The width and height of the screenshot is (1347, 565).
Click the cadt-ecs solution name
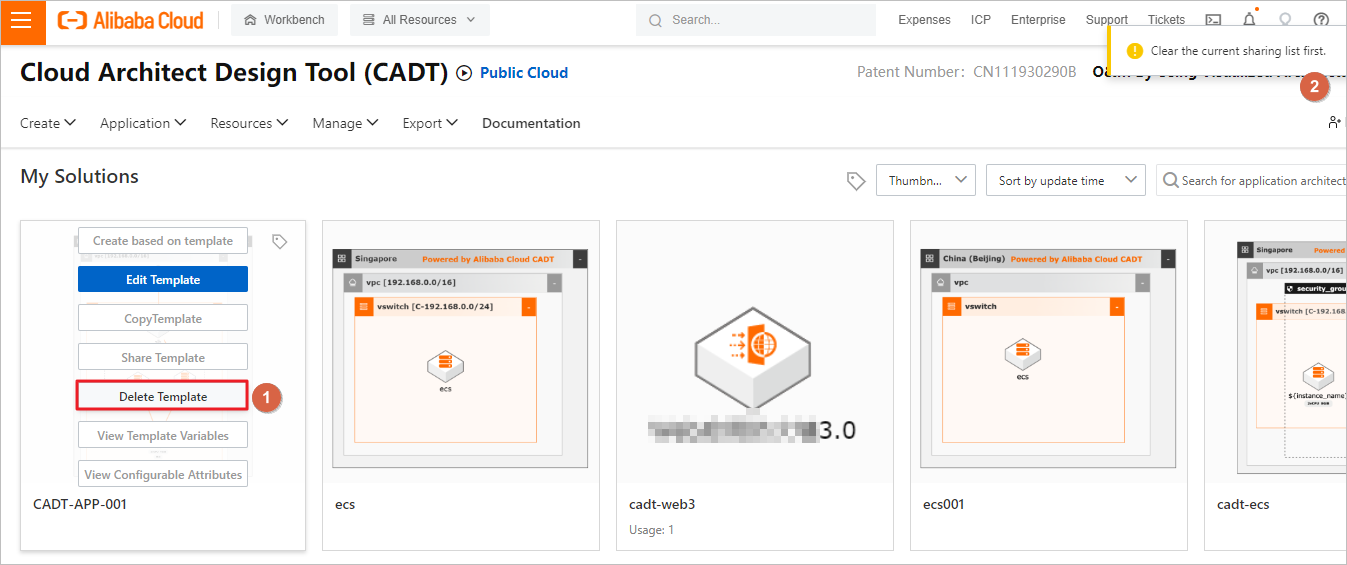pos(1243,504)
